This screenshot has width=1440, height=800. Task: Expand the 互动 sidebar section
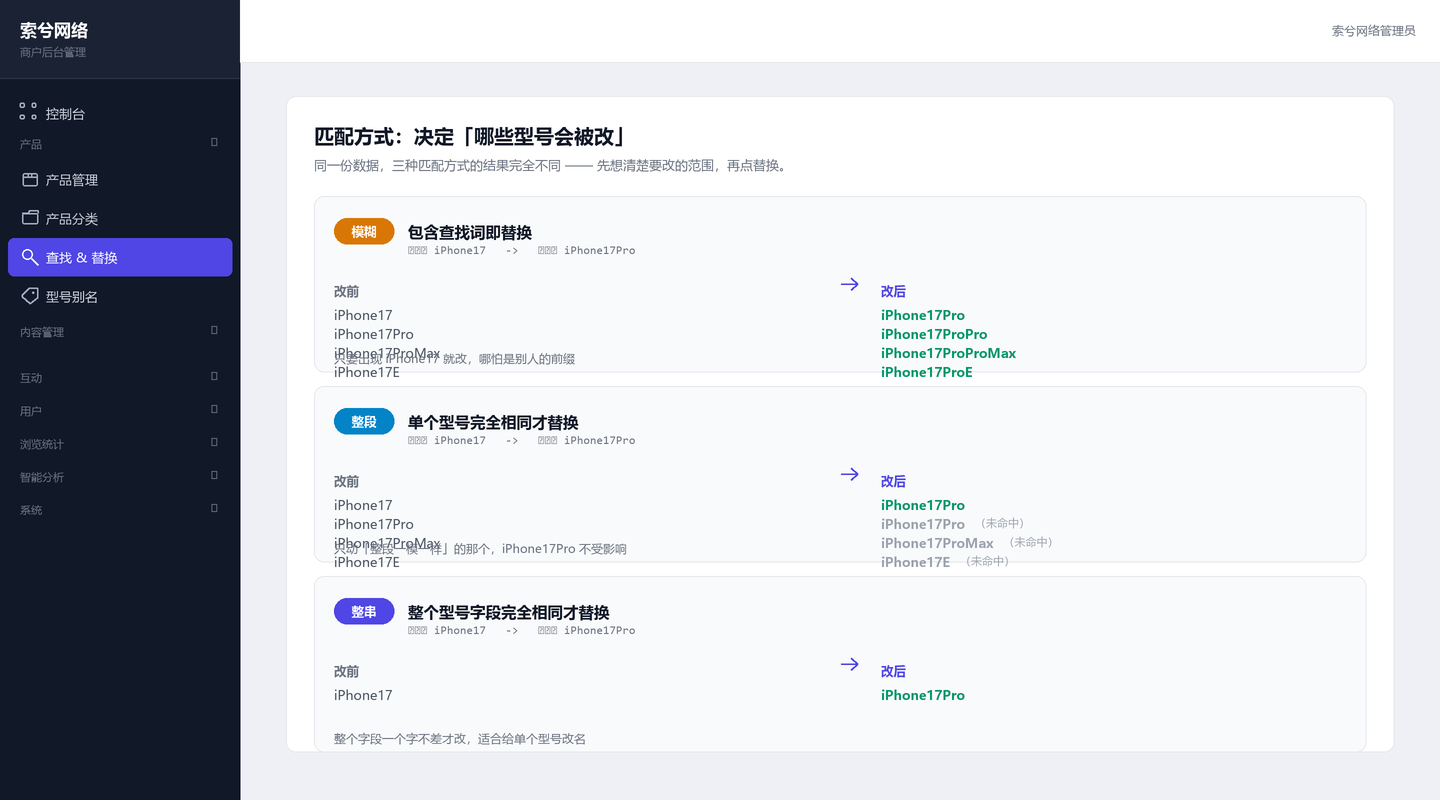tap(214, 377)
